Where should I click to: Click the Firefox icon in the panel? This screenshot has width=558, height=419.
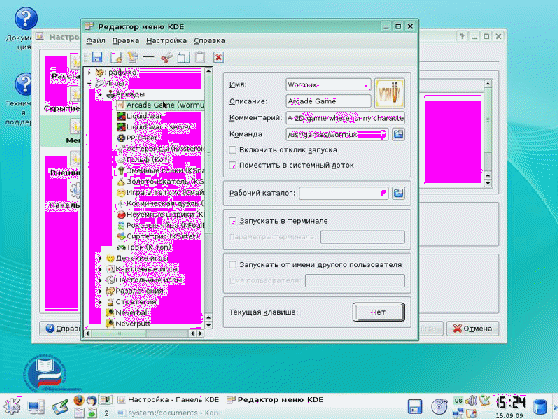(79, 400)
